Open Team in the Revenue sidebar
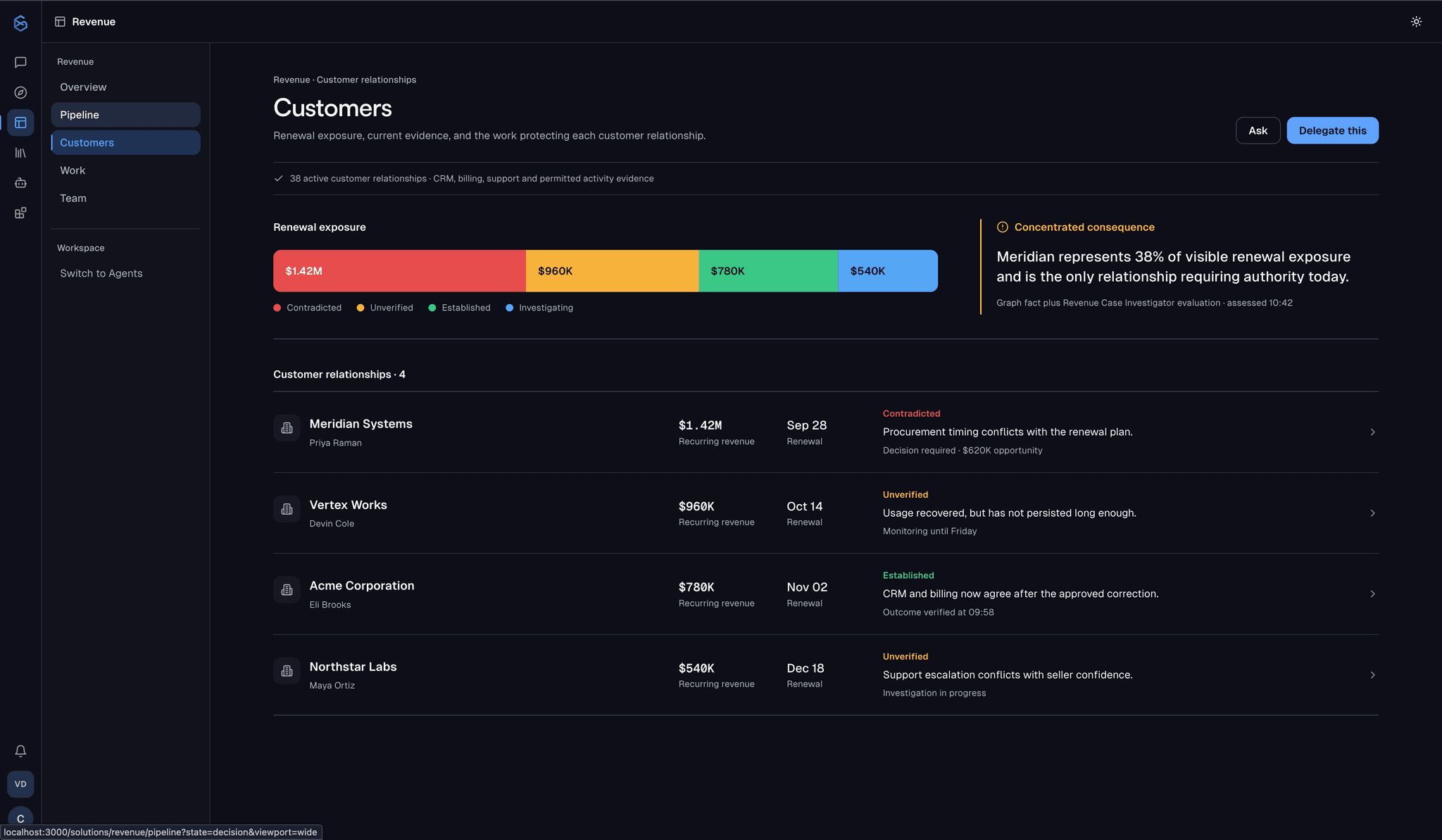1442x840 pixels. point(125,199)
